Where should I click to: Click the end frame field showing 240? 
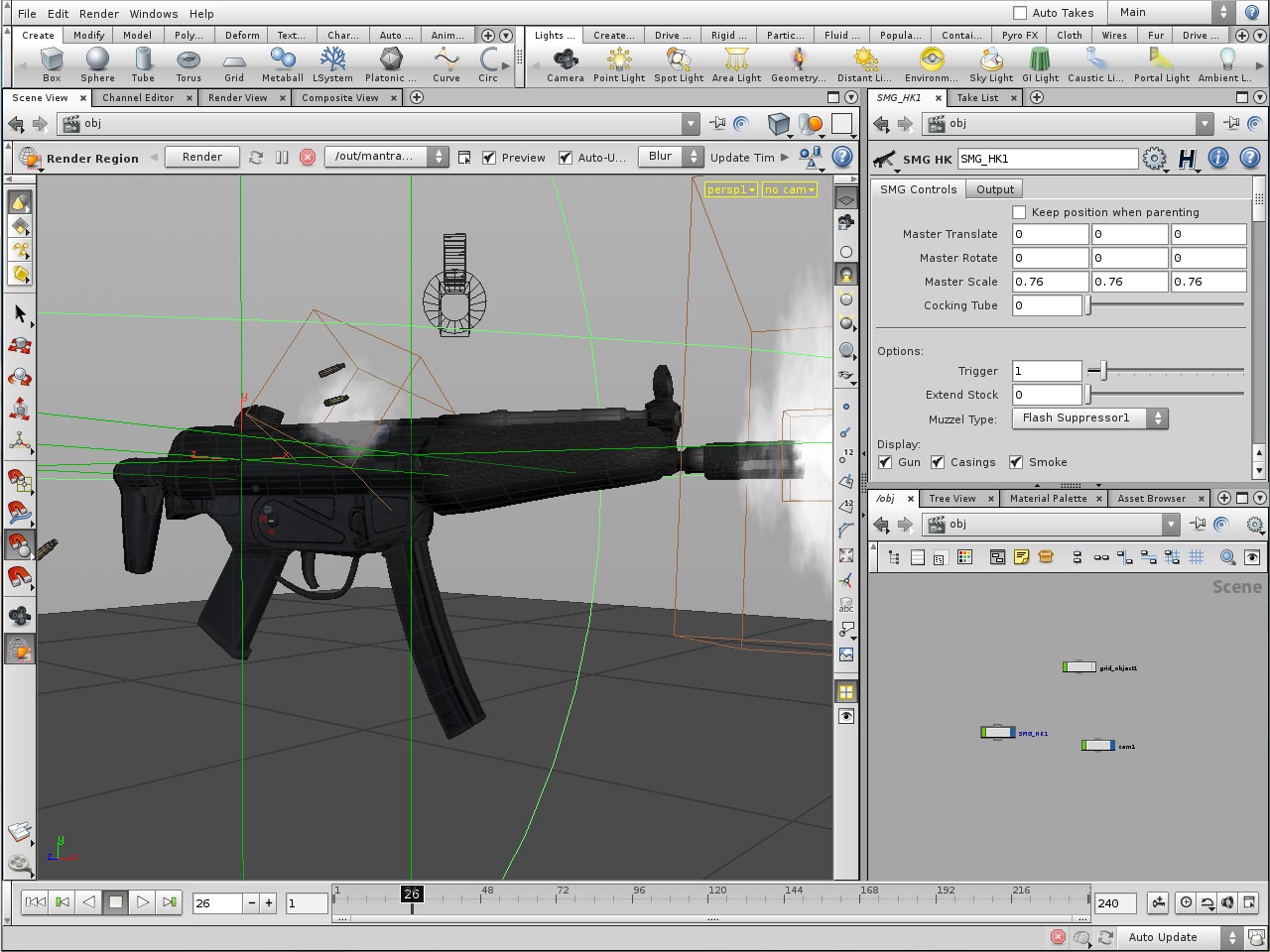(x=1114, y=903)
